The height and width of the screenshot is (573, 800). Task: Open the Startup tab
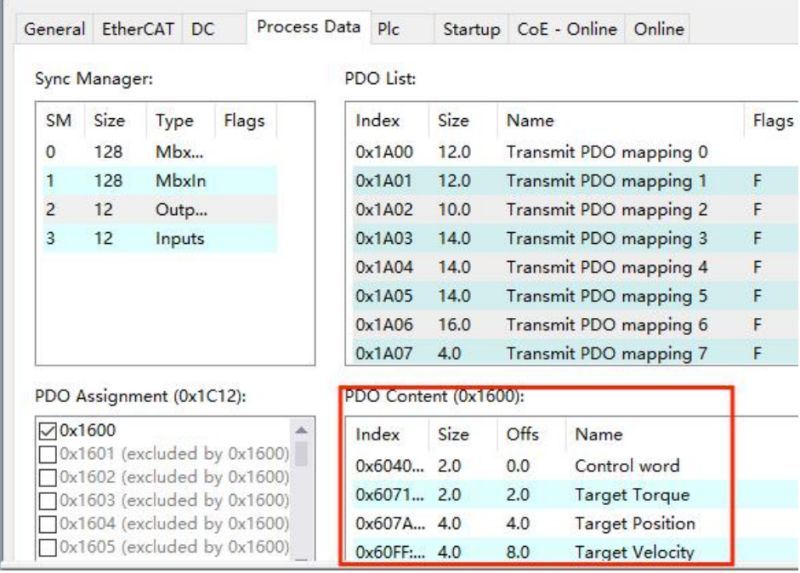pyautogui.click(x=471, y=29)
